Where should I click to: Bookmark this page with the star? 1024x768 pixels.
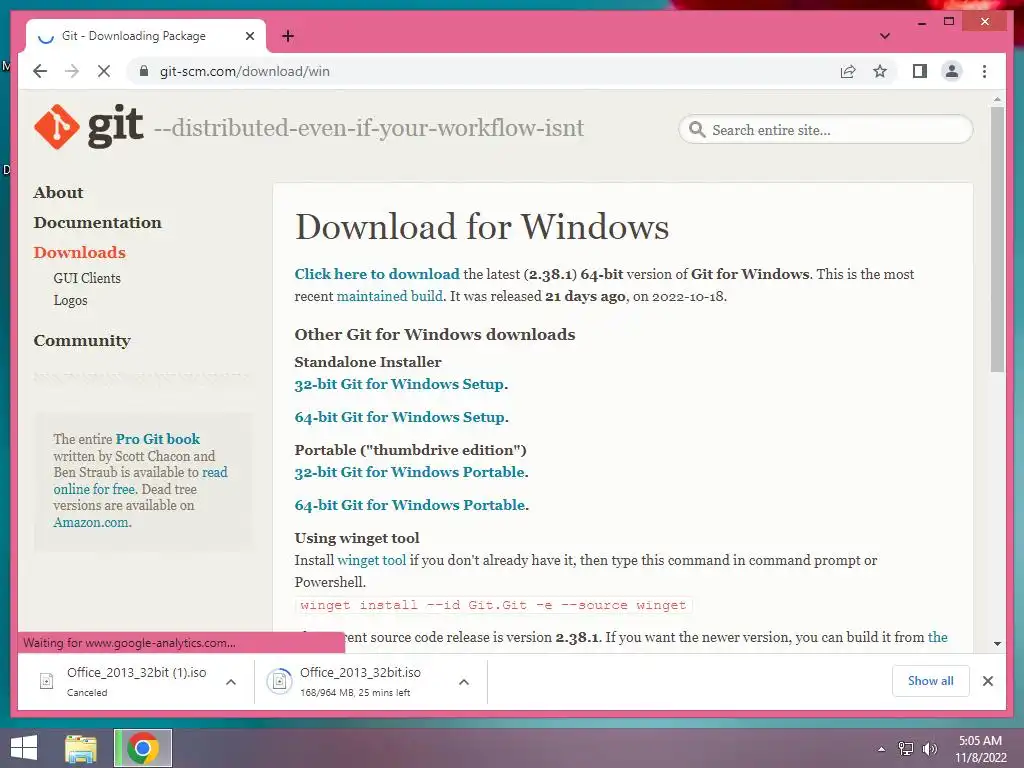tap(880, 71)
